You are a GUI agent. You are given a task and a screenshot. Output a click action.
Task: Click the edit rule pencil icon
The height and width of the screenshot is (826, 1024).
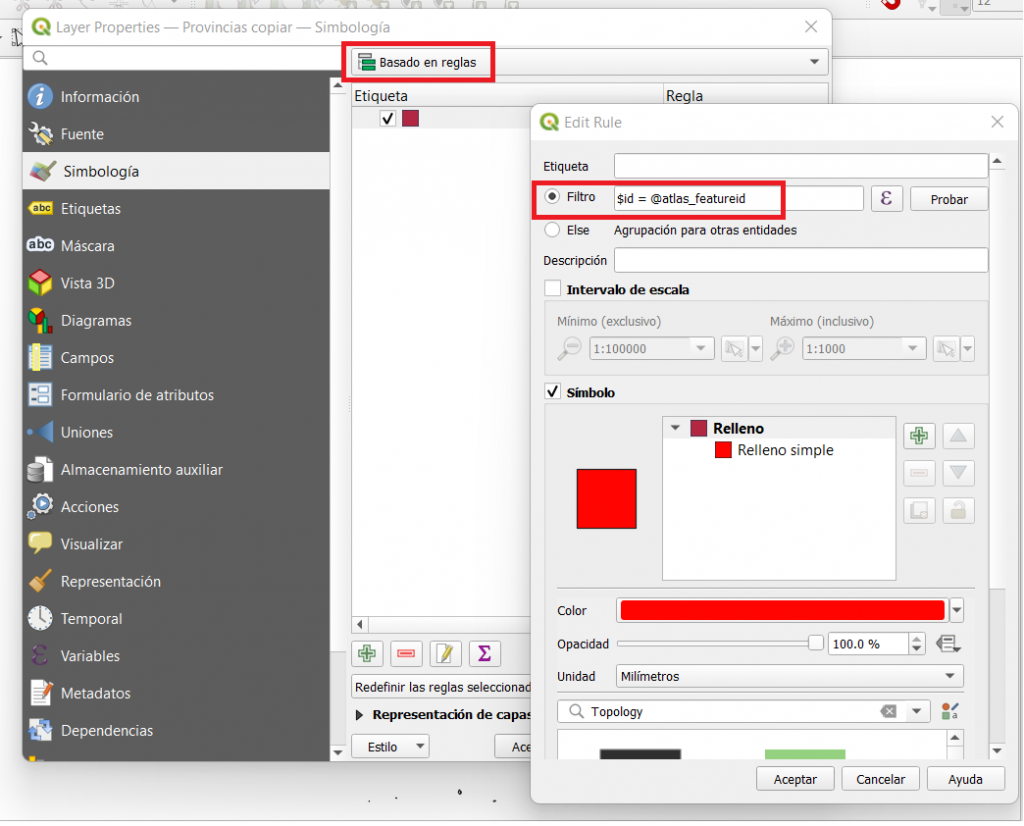445,654
